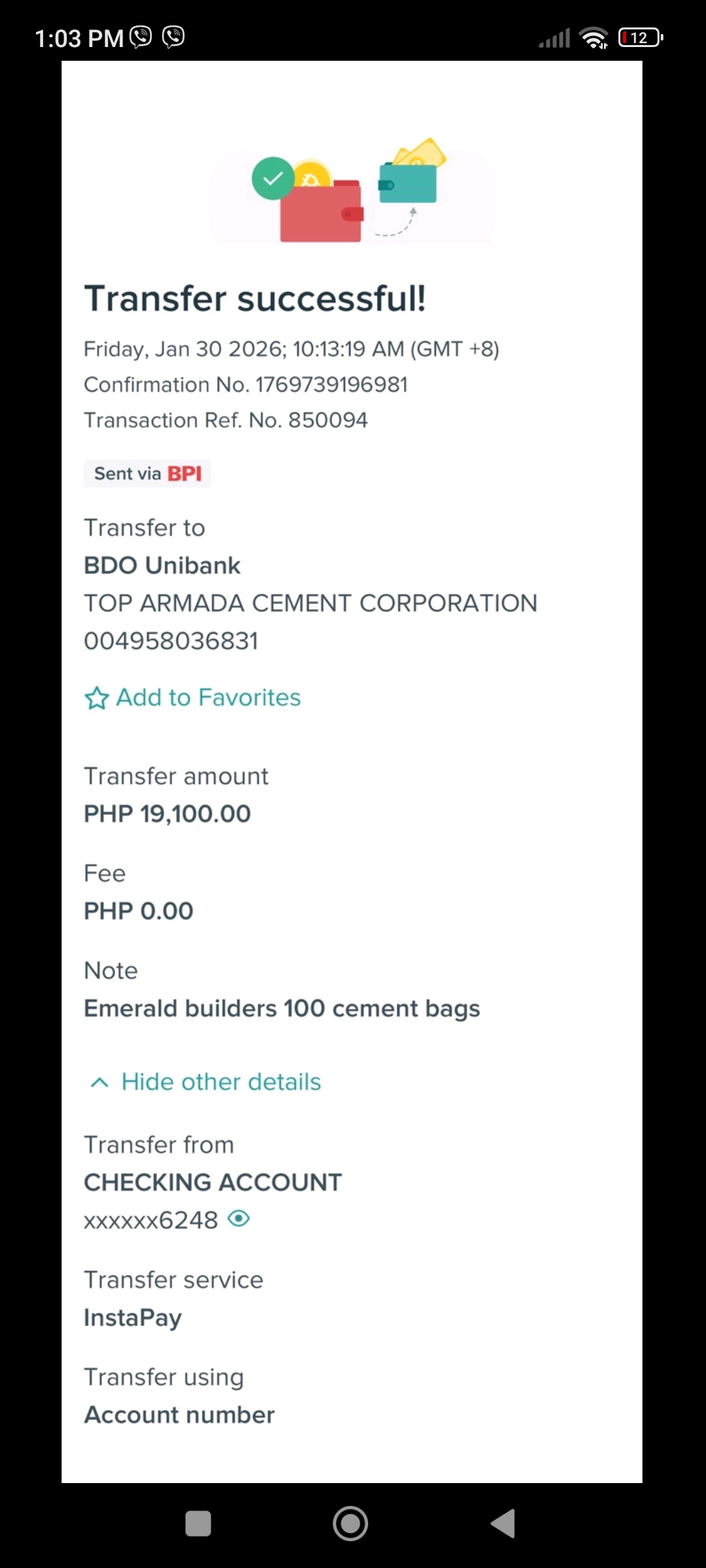This screenshot has height=1568, width=706.
Task: Tap the first Viber notification icon
Action: click(141, 37)
